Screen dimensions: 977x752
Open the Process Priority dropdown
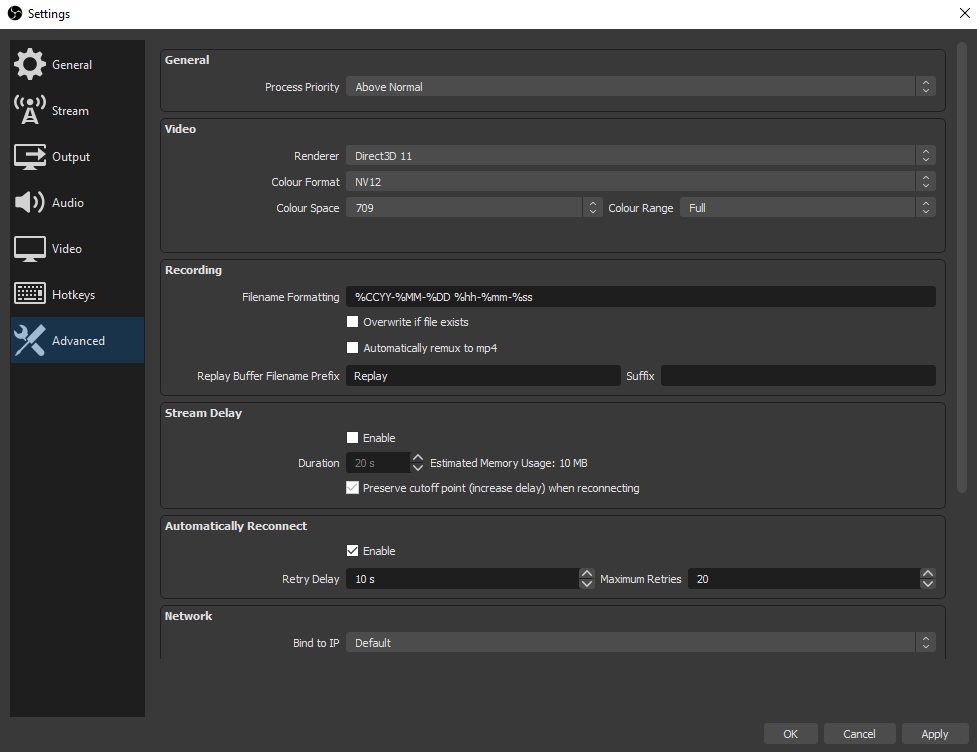(640, 87)
